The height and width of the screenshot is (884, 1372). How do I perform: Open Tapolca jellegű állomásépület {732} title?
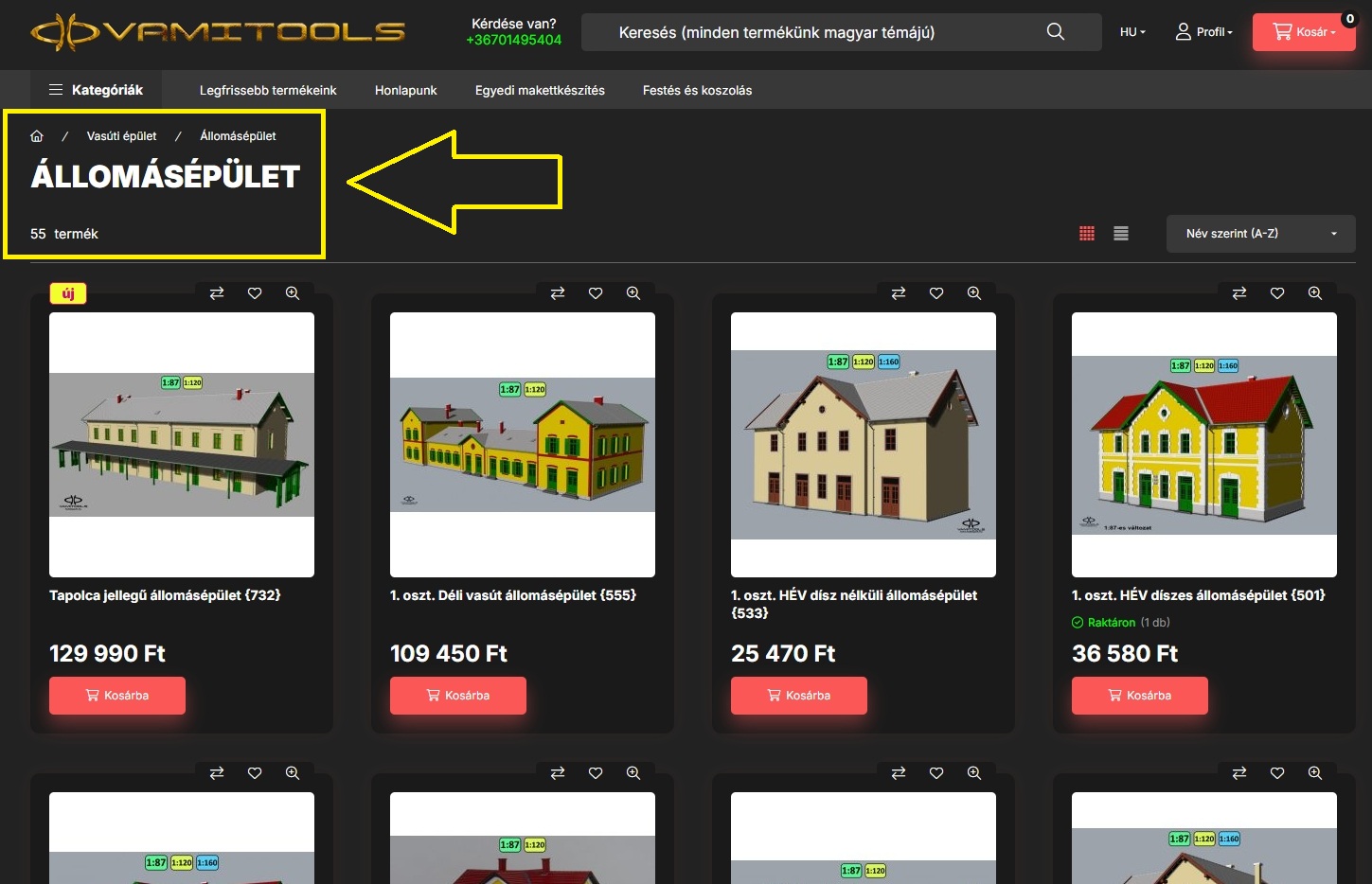coord(165,595)
